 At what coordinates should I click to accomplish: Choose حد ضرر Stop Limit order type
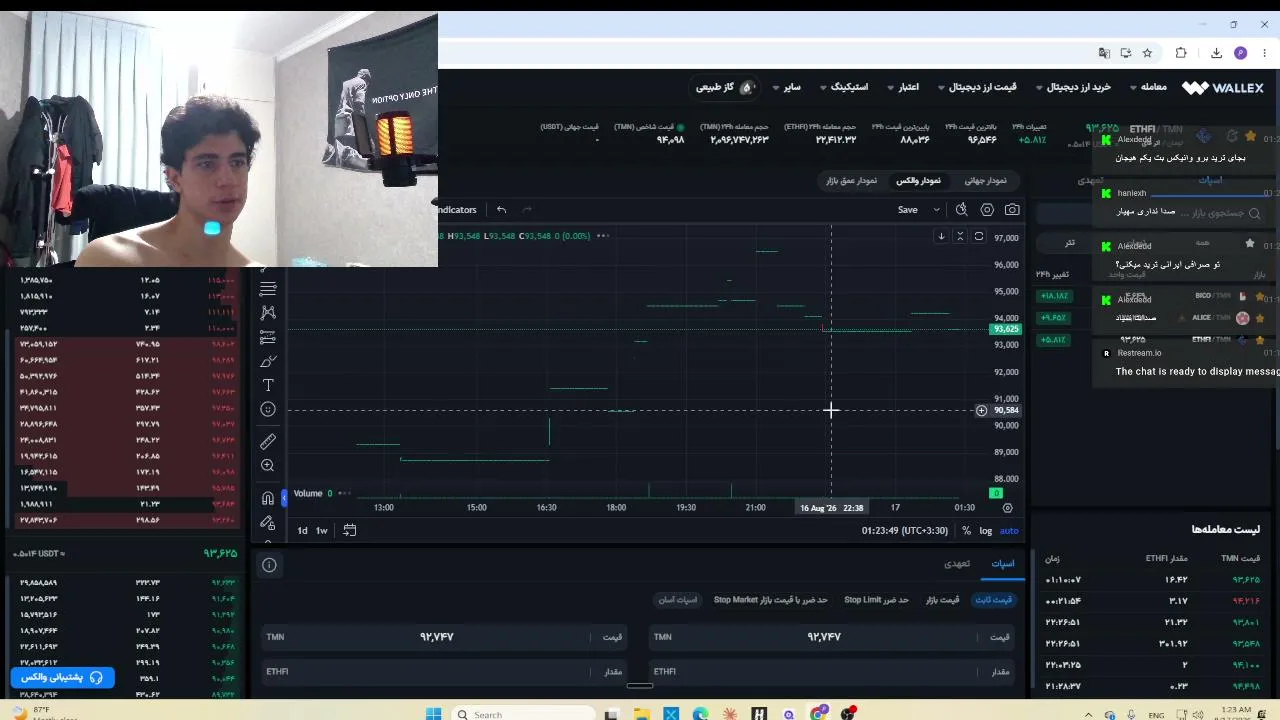(x=876, y=600)
